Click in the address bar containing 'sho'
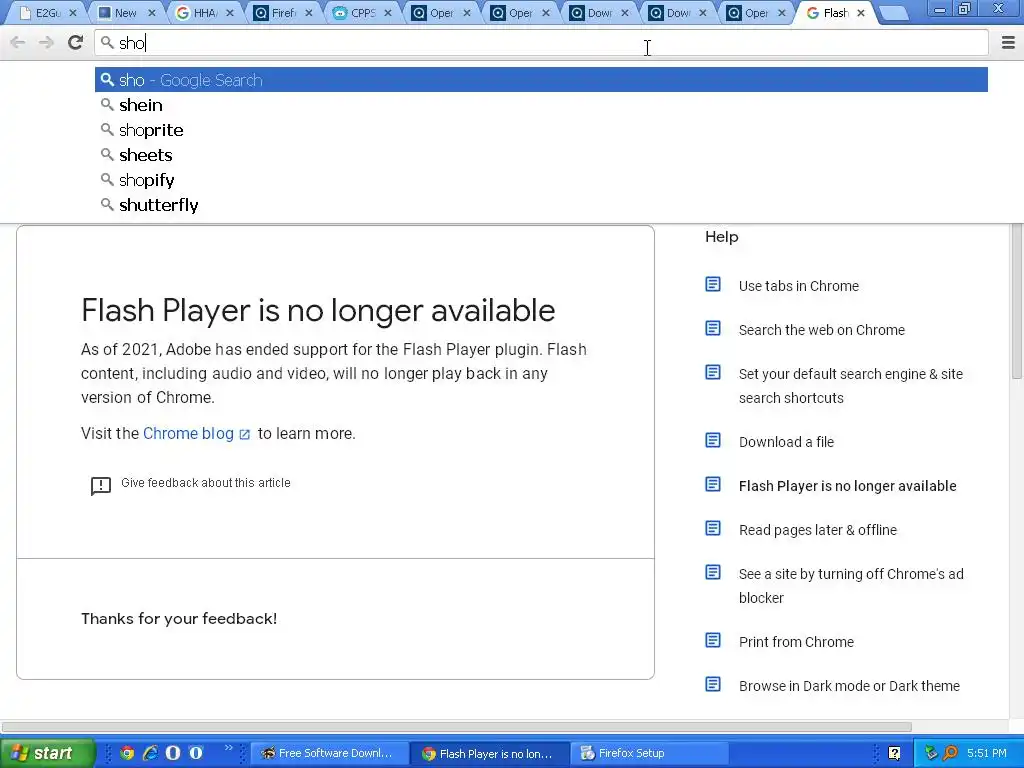Screen dimensions: 1024x768 541,43
